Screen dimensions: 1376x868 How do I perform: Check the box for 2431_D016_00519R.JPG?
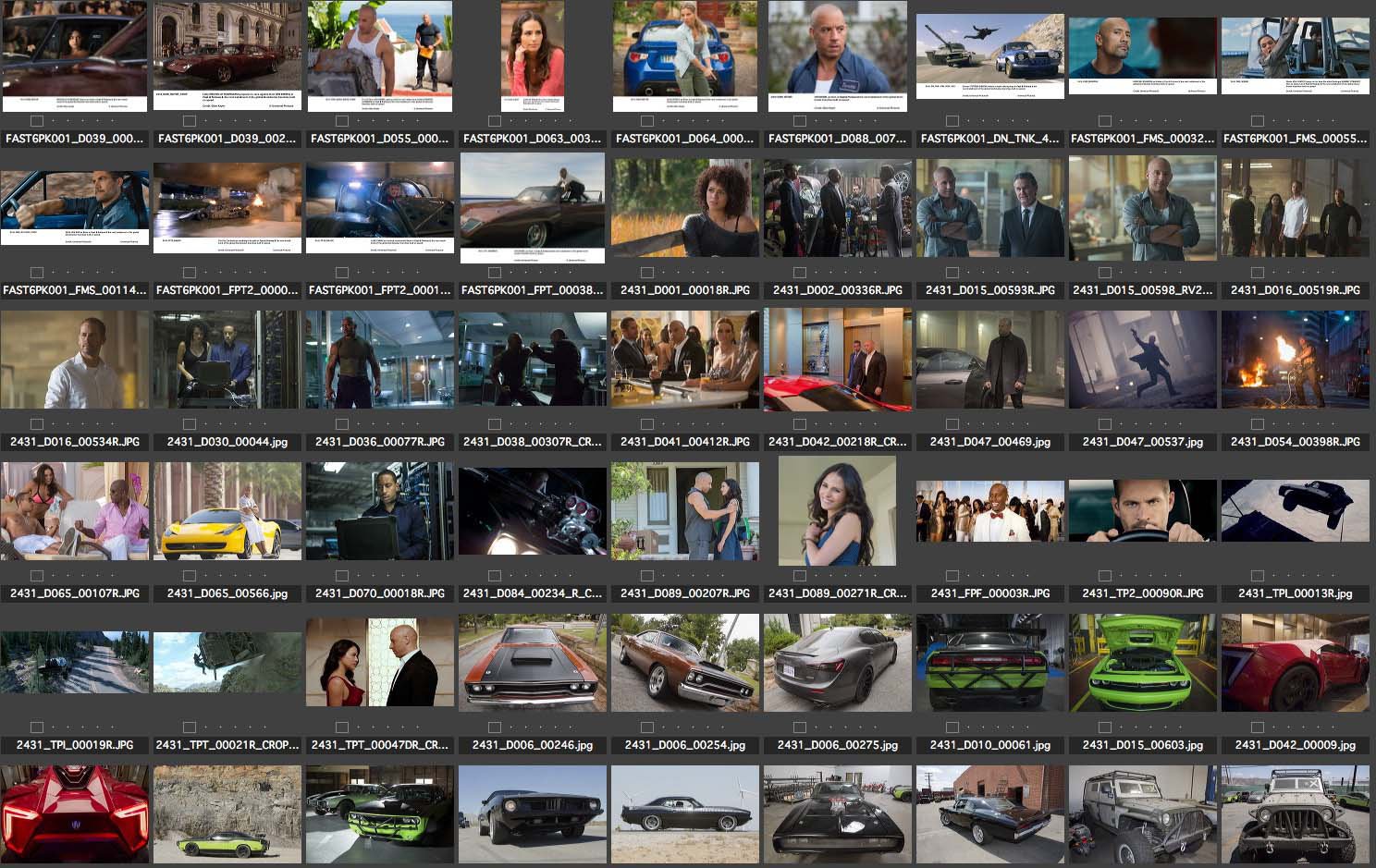pos(1258,273)
